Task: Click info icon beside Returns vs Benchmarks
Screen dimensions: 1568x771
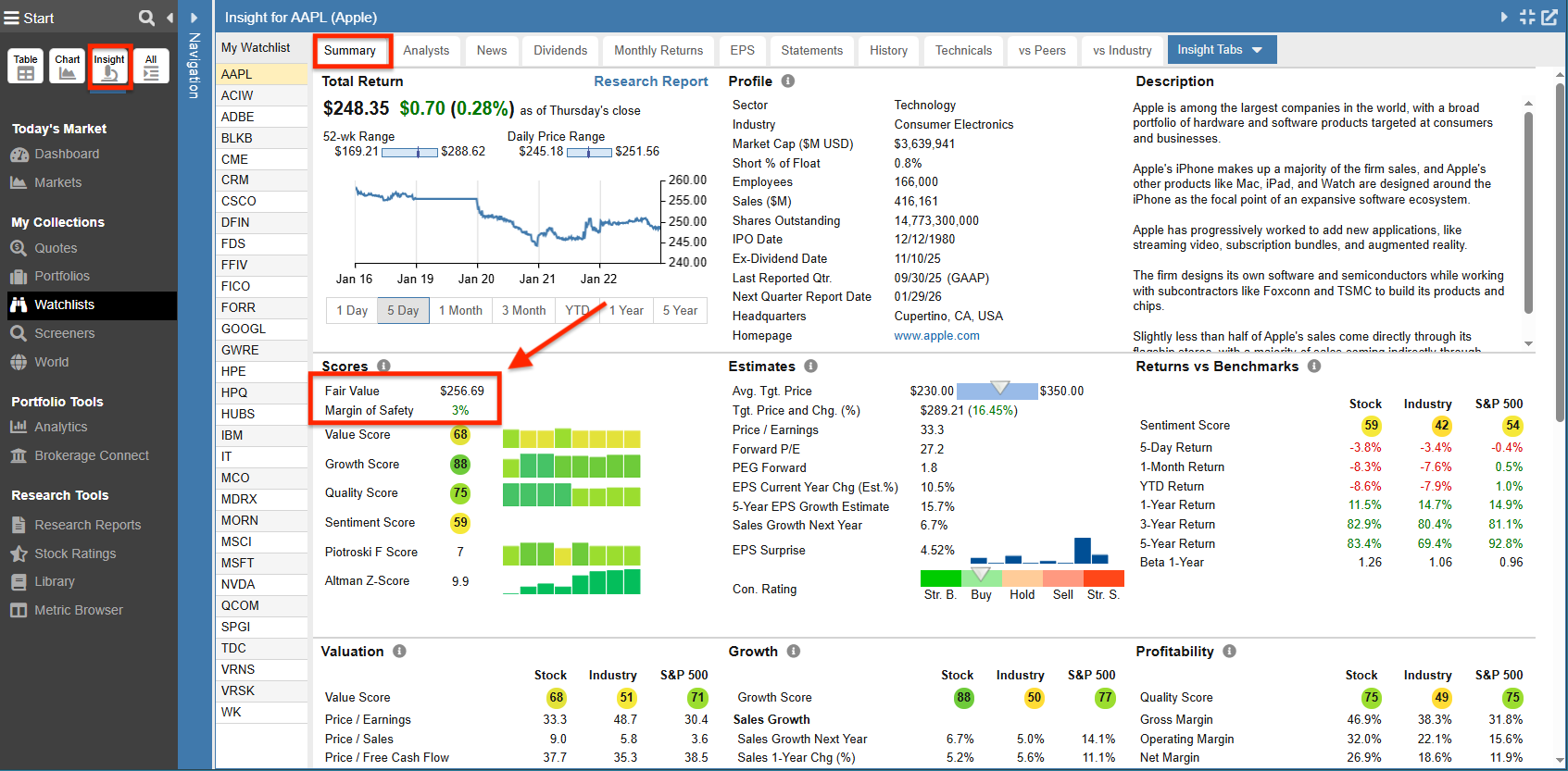Action: pyautogui.click(x=1314, y=367)
